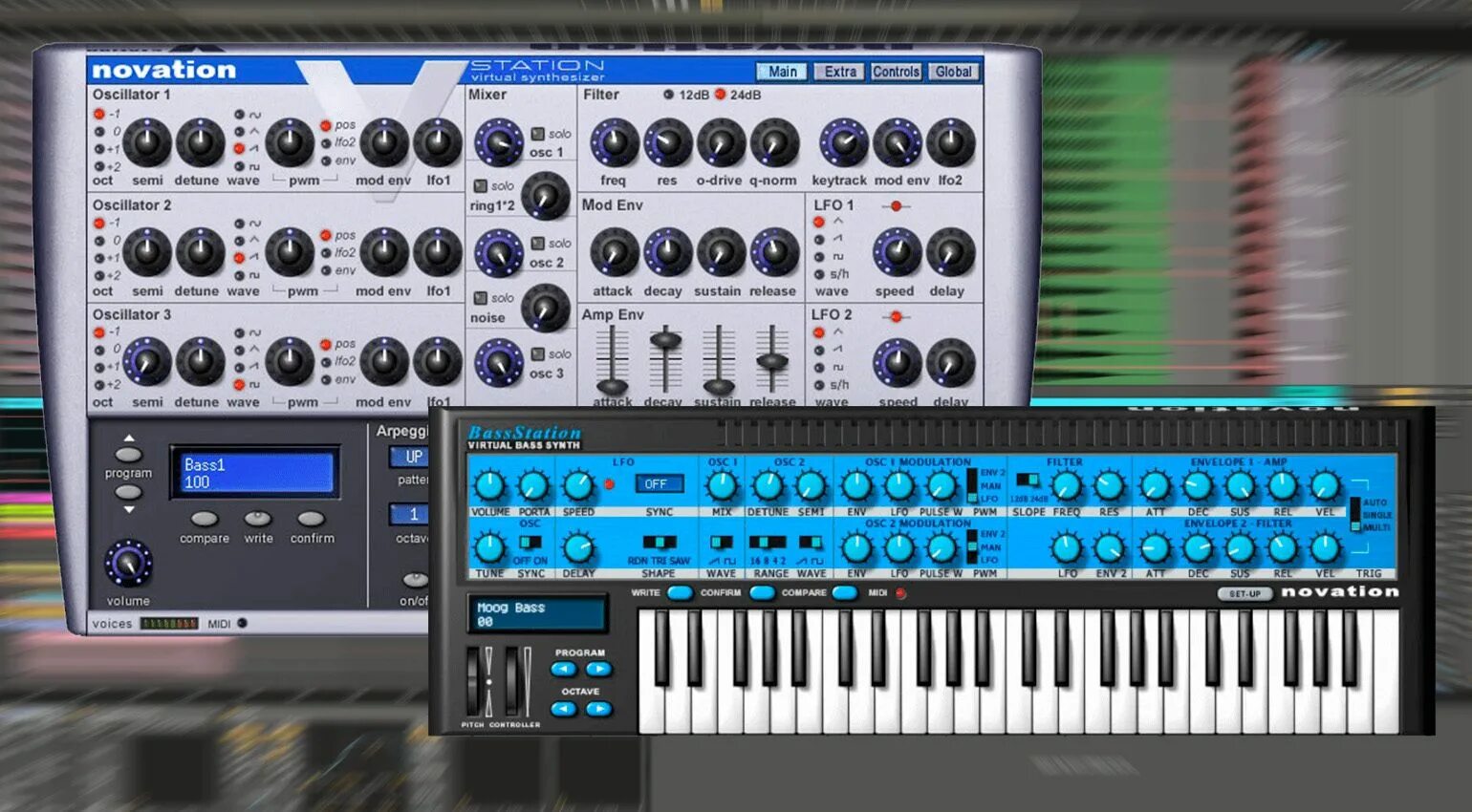Click the Bass1 100 program display

(255, 473)
